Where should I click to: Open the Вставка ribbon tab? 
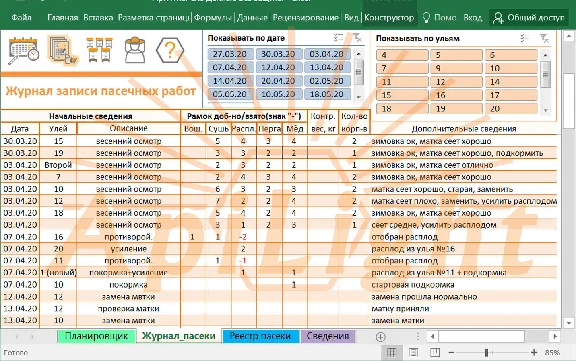(98, 18)
